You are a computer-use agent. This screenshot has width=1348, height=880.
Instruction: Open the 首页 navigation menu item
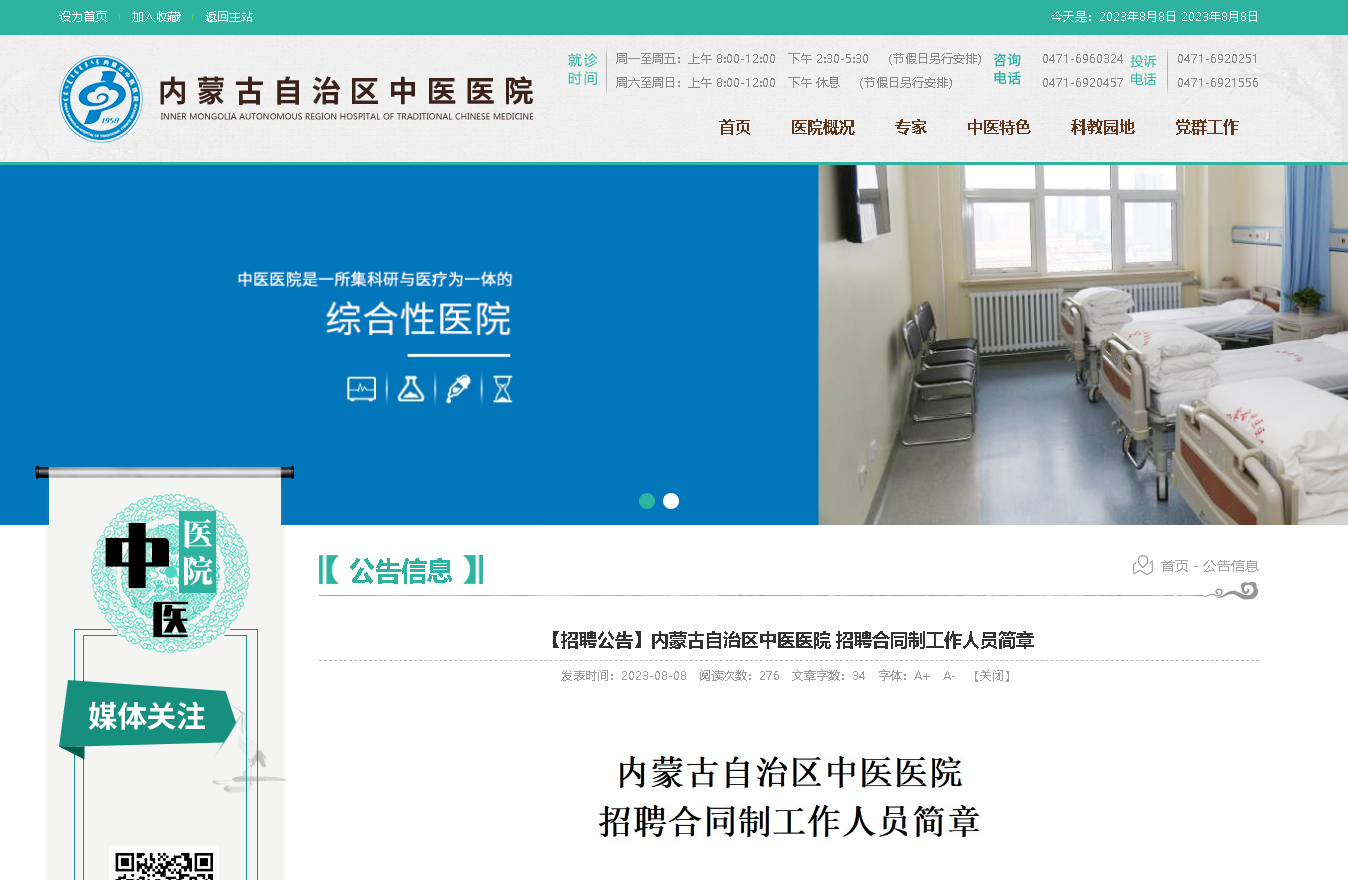click(x=734, y=127)
